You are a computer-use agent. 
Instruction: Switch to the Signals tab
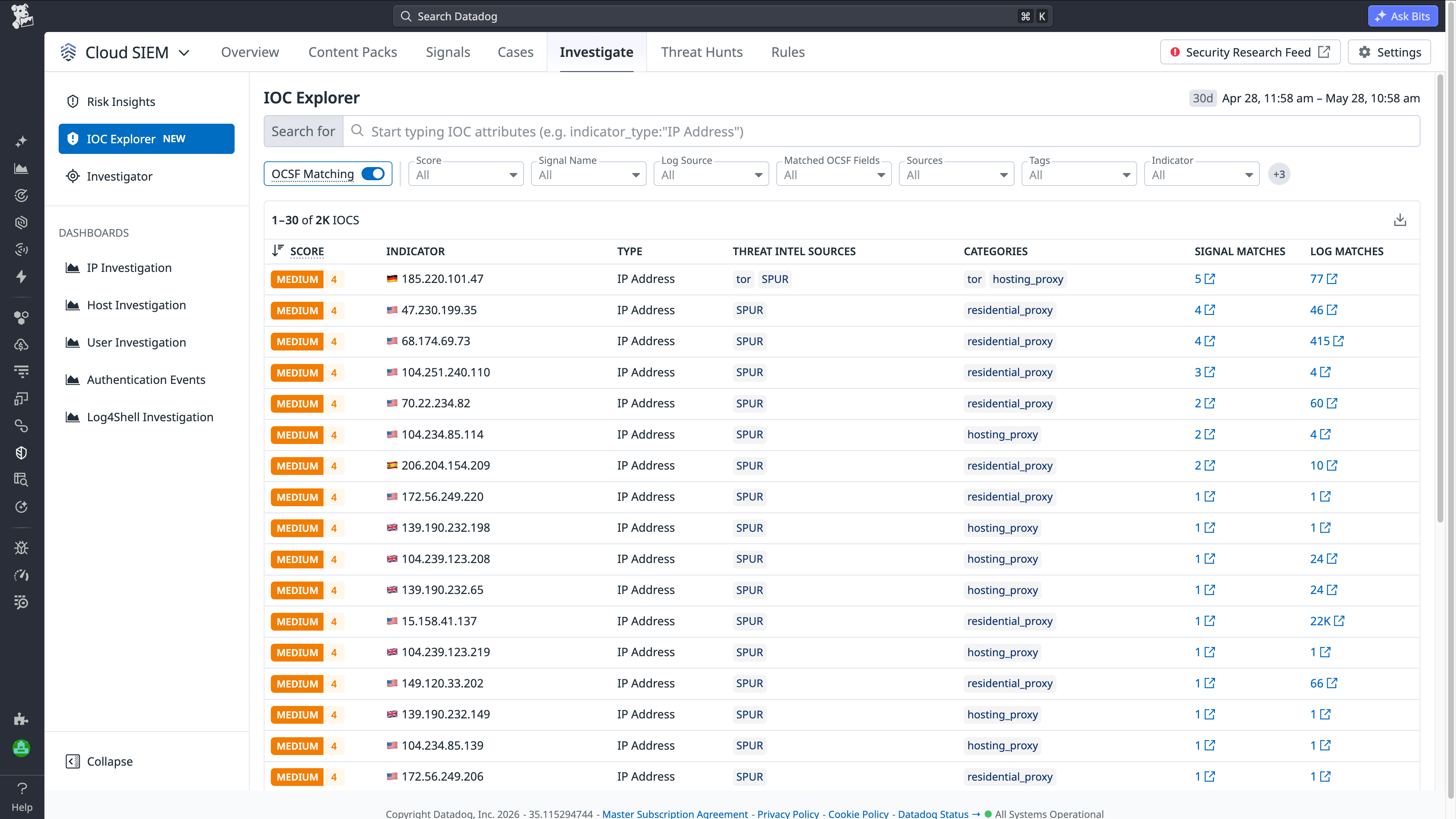[x=448, y=52]
